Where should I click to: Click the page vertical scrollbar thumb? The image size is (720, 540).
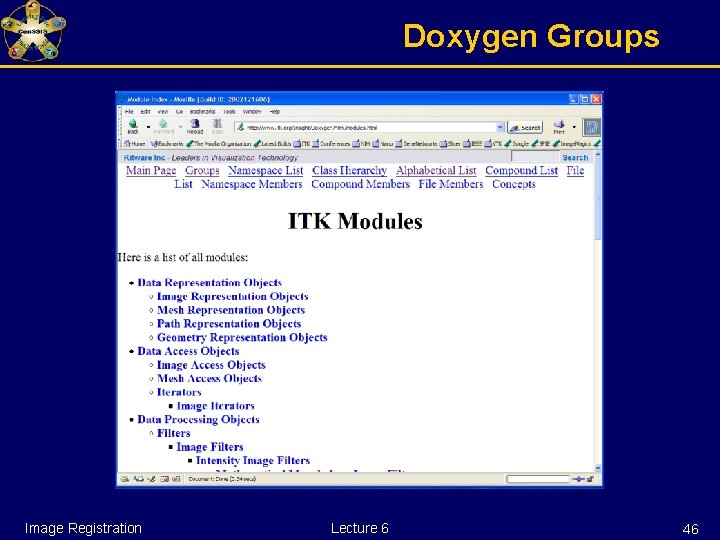pyautogui.click(x=598, y=198)
